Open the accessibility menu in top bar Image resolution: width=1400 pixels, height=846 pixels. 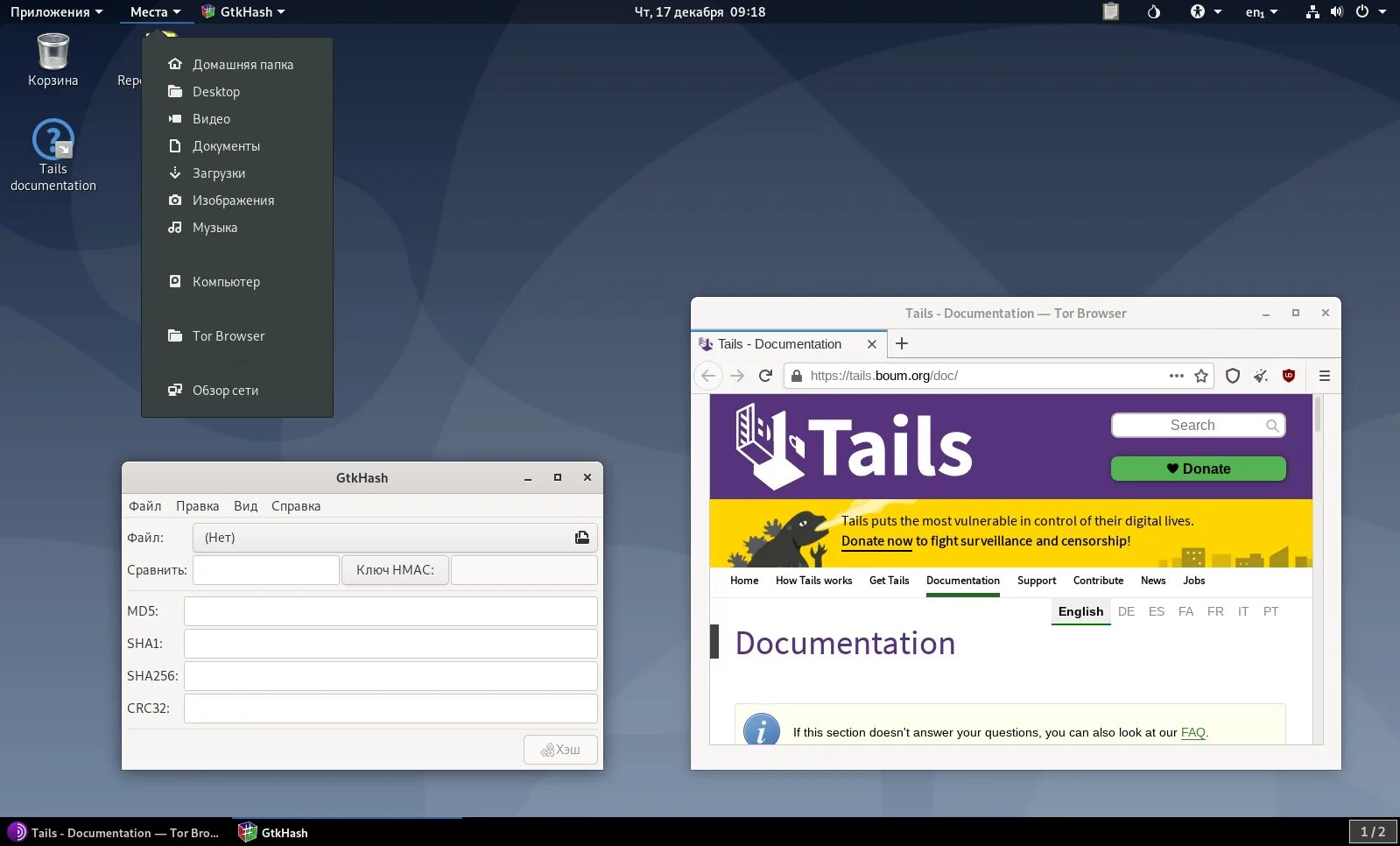click(x=1205, y=11)
